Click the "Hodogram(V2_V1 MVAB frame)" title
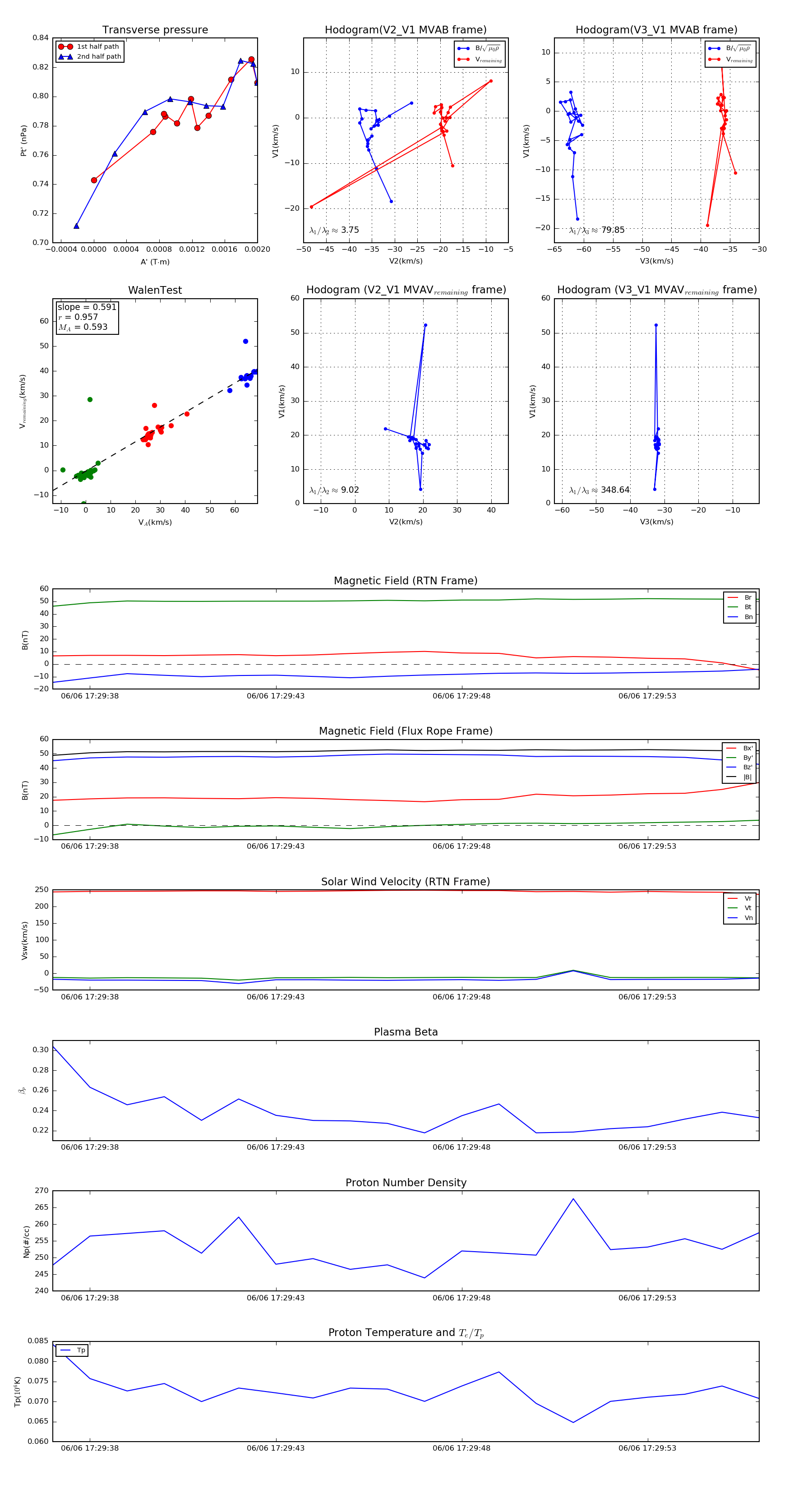812x1489 pixels. pyautogui.click(x=406, y=30)
